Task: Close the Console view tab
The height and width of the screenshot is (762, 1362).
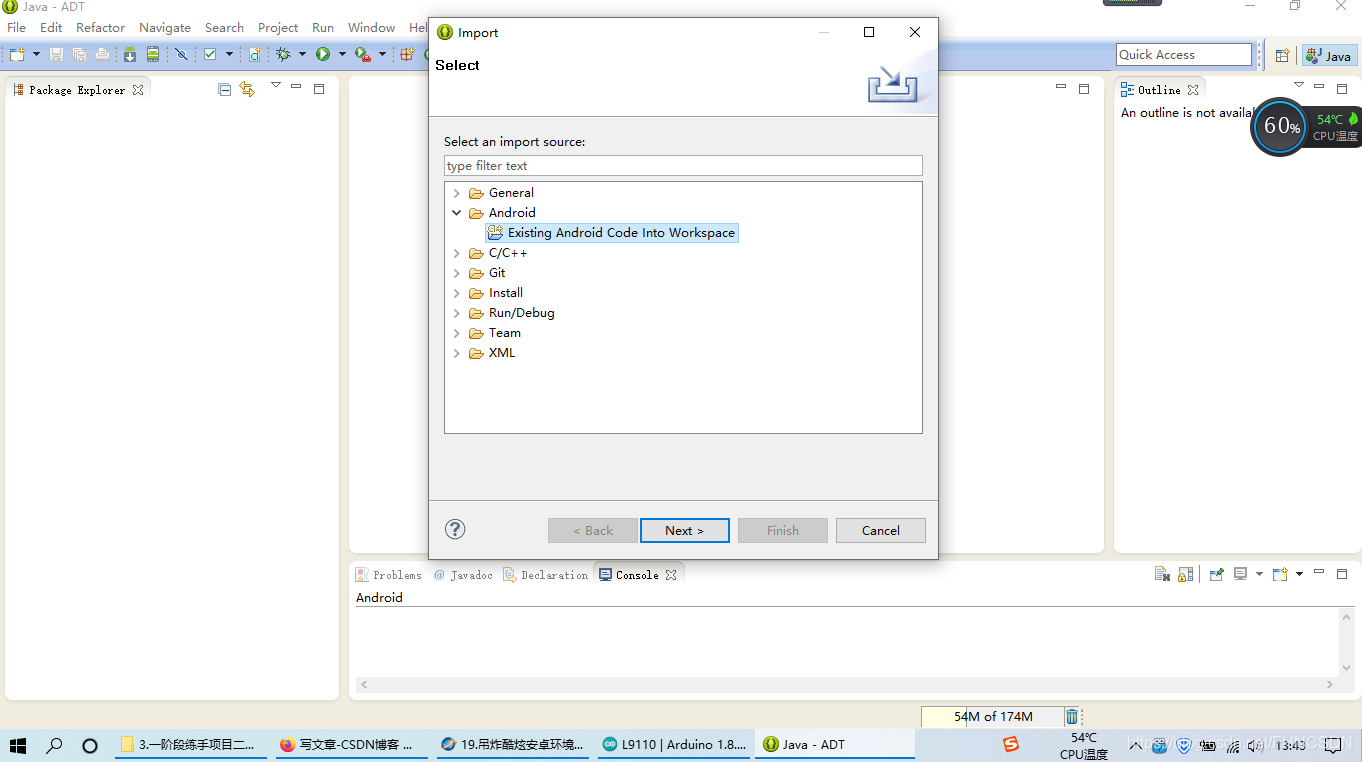Action: 671,575
